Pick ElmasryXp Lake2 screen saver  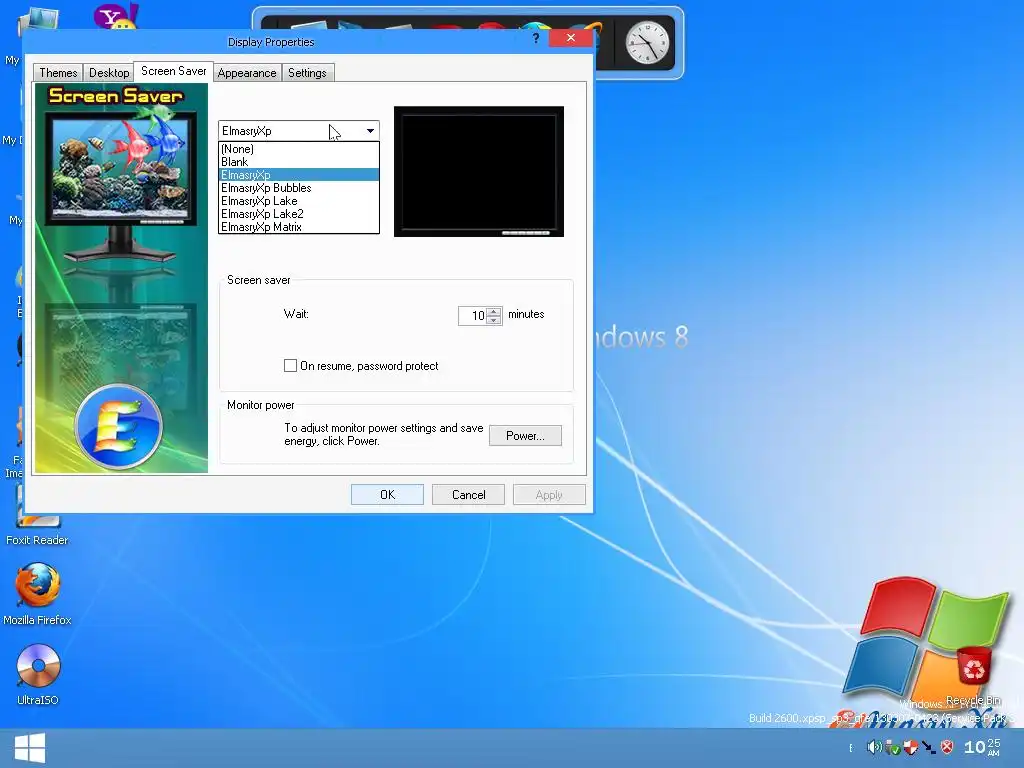point(298,214)
